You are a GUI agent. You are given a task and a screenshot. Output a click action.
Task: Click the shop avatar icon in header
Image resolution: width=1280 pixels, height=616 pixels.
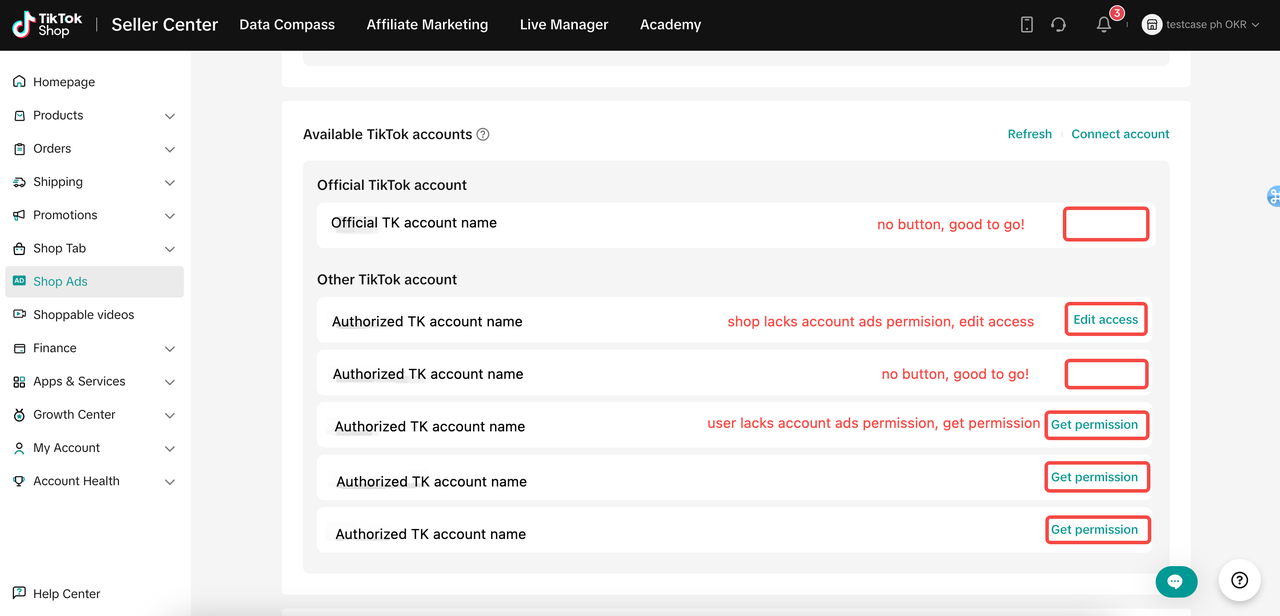(x=1151, y=24)
